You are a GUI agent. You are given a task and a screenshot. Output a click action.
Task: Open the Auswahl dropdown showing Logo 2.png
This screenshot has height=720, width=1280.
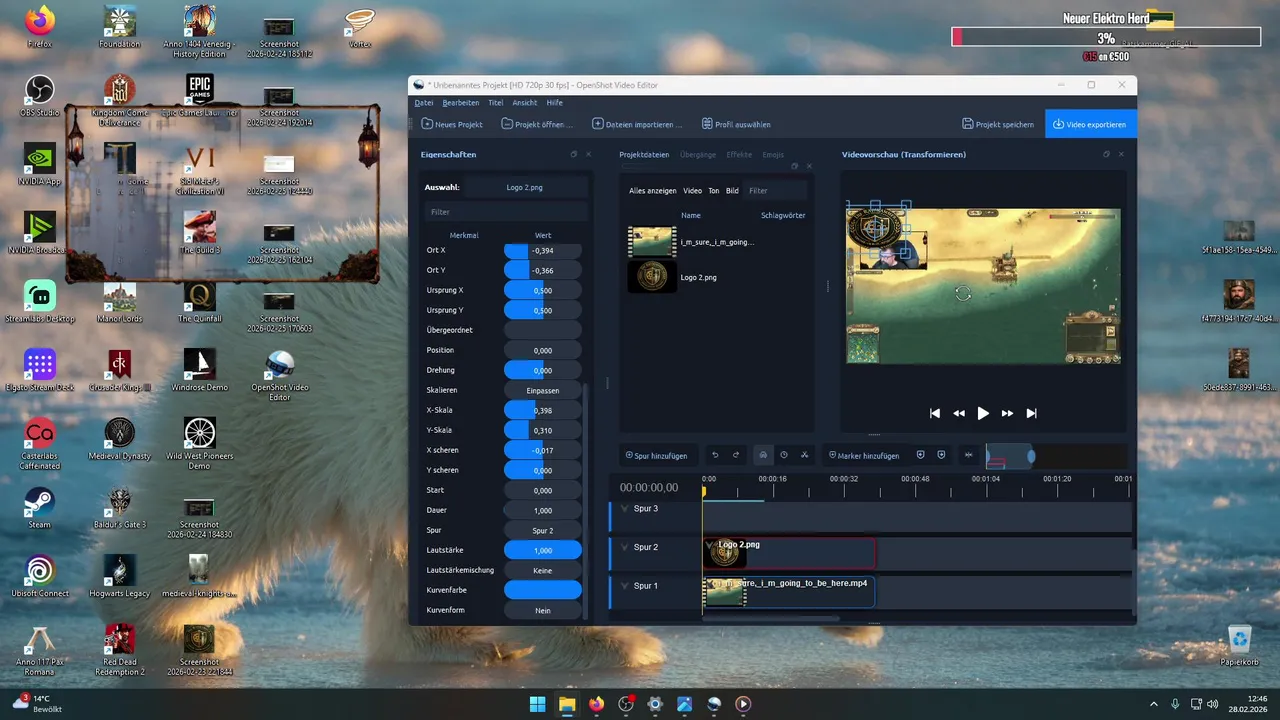click(525, 187)
